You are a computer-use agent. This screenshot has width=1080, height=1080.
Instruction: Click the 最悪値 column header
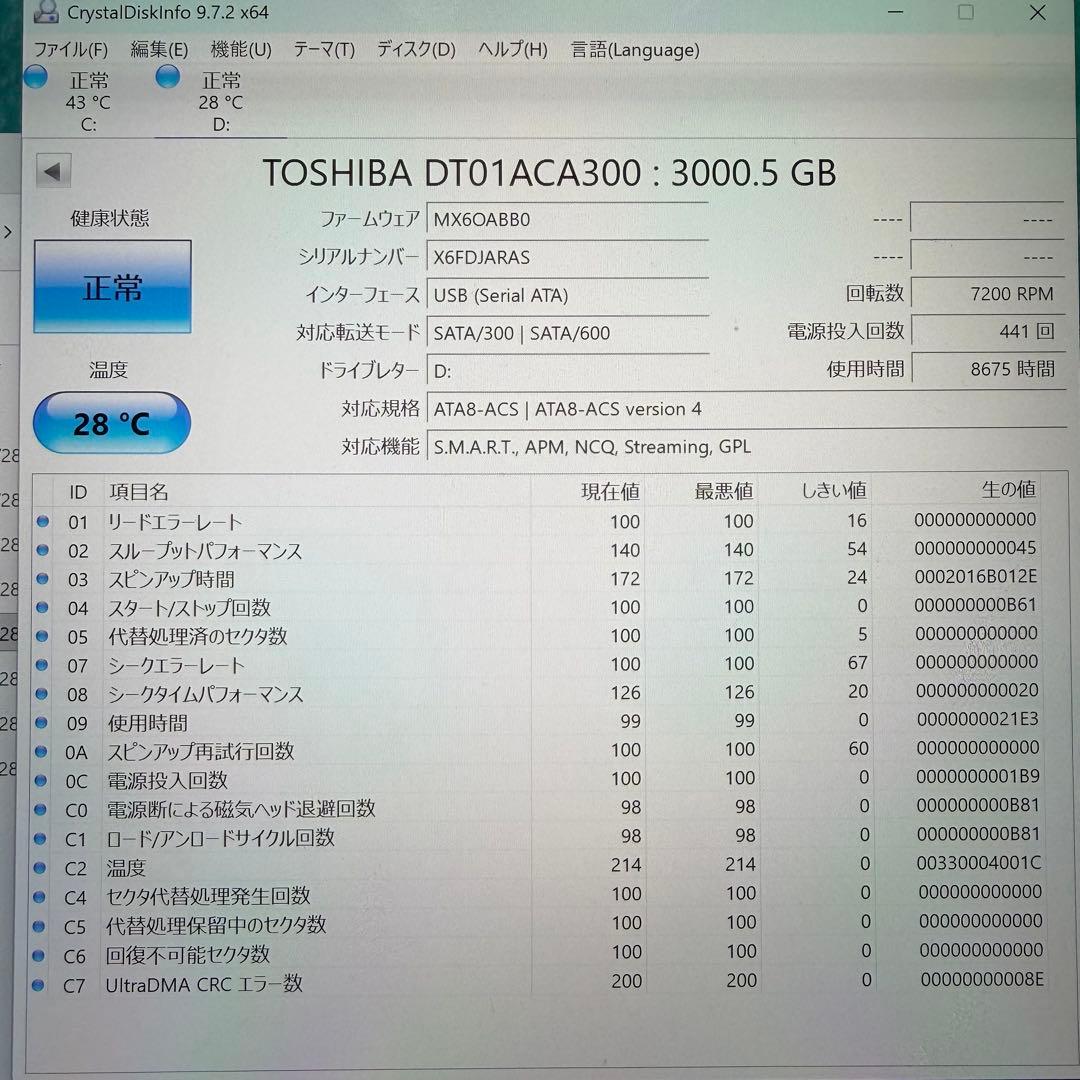coord(700,490)
